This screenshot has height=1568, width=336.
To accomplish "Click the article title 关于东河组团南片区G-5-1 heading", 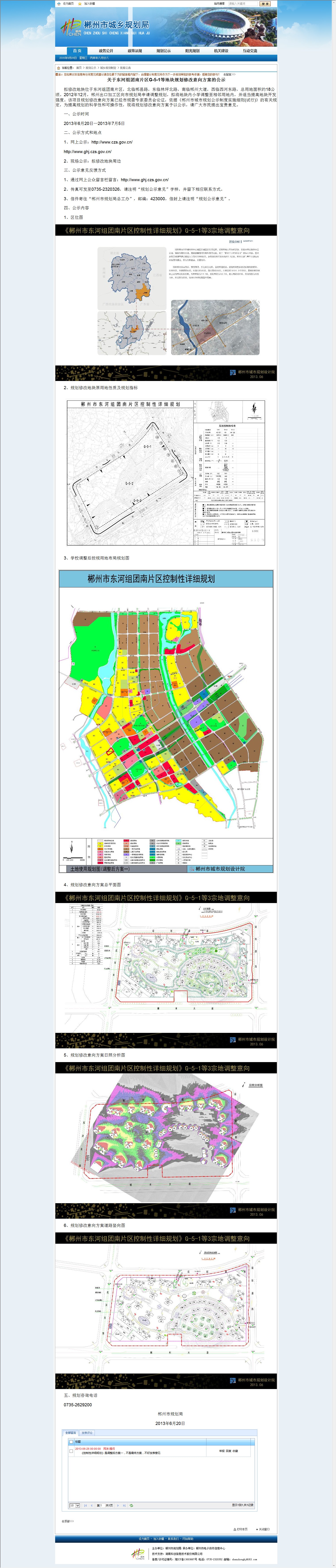I will [166, 80].
